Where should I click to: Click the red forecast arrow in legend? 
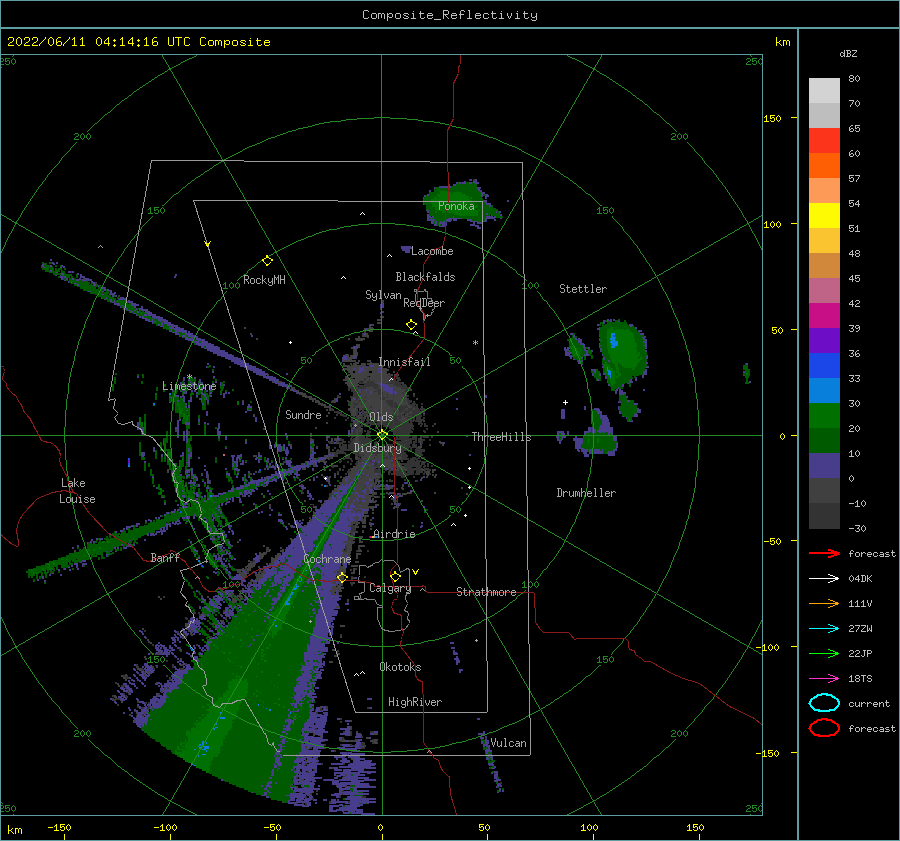point(824,553)
